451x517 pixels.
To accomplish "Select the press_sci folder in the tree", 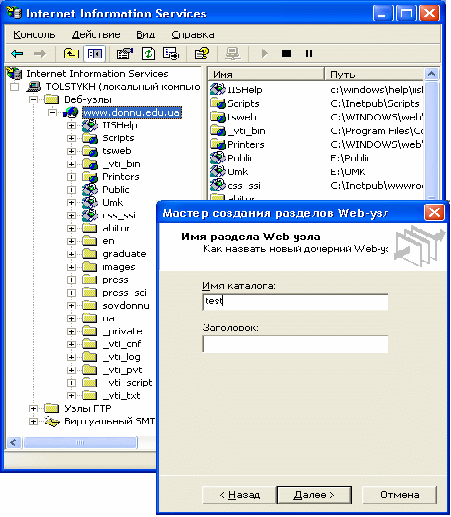I will point(125,293).
